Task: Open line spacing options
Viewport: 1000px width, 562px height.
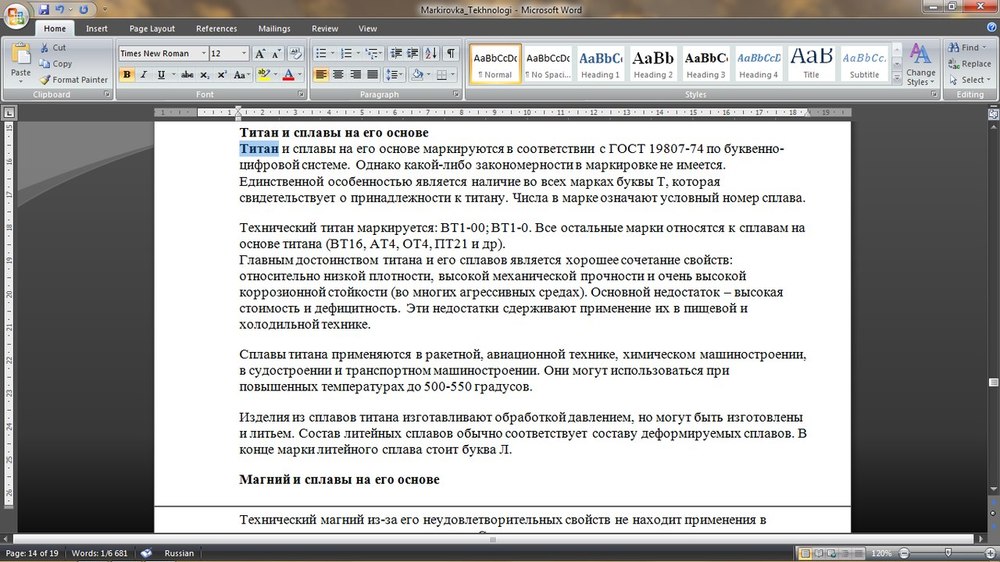Action: 394,75
